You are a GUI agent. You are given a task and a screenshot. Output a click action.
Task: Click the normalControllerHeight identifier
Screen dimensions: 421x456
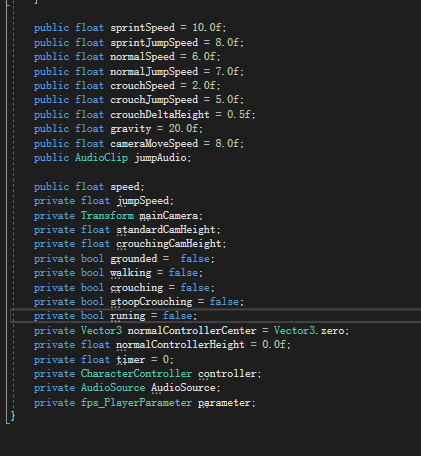[x=180, y=345]
